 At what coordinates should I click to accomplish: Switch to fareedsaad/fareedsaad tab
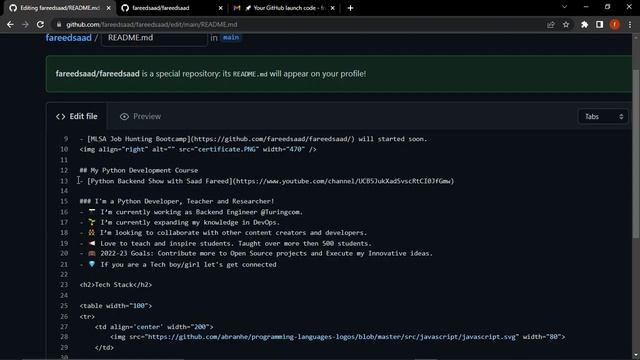coord(171,8)
